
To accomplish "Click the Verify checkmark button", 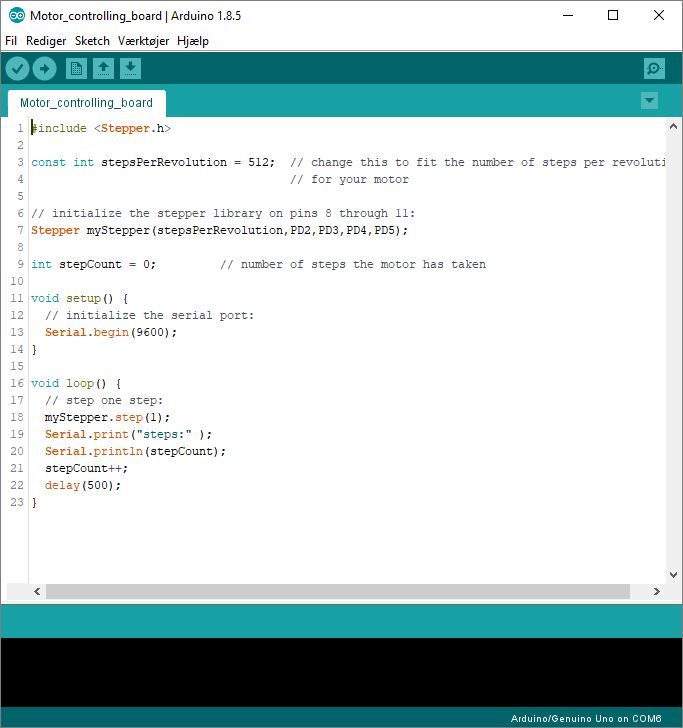I will (17, 69).
